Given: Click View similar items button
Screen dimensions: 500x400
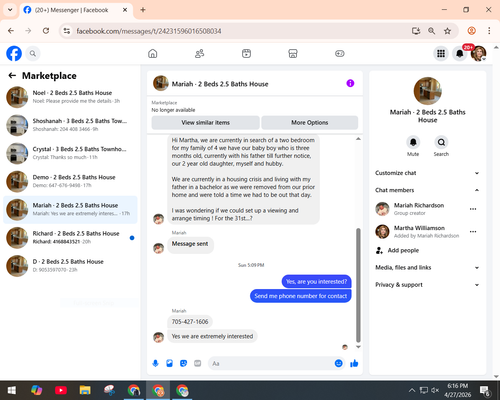Looking at the screenshot, I should coord(205,123).
